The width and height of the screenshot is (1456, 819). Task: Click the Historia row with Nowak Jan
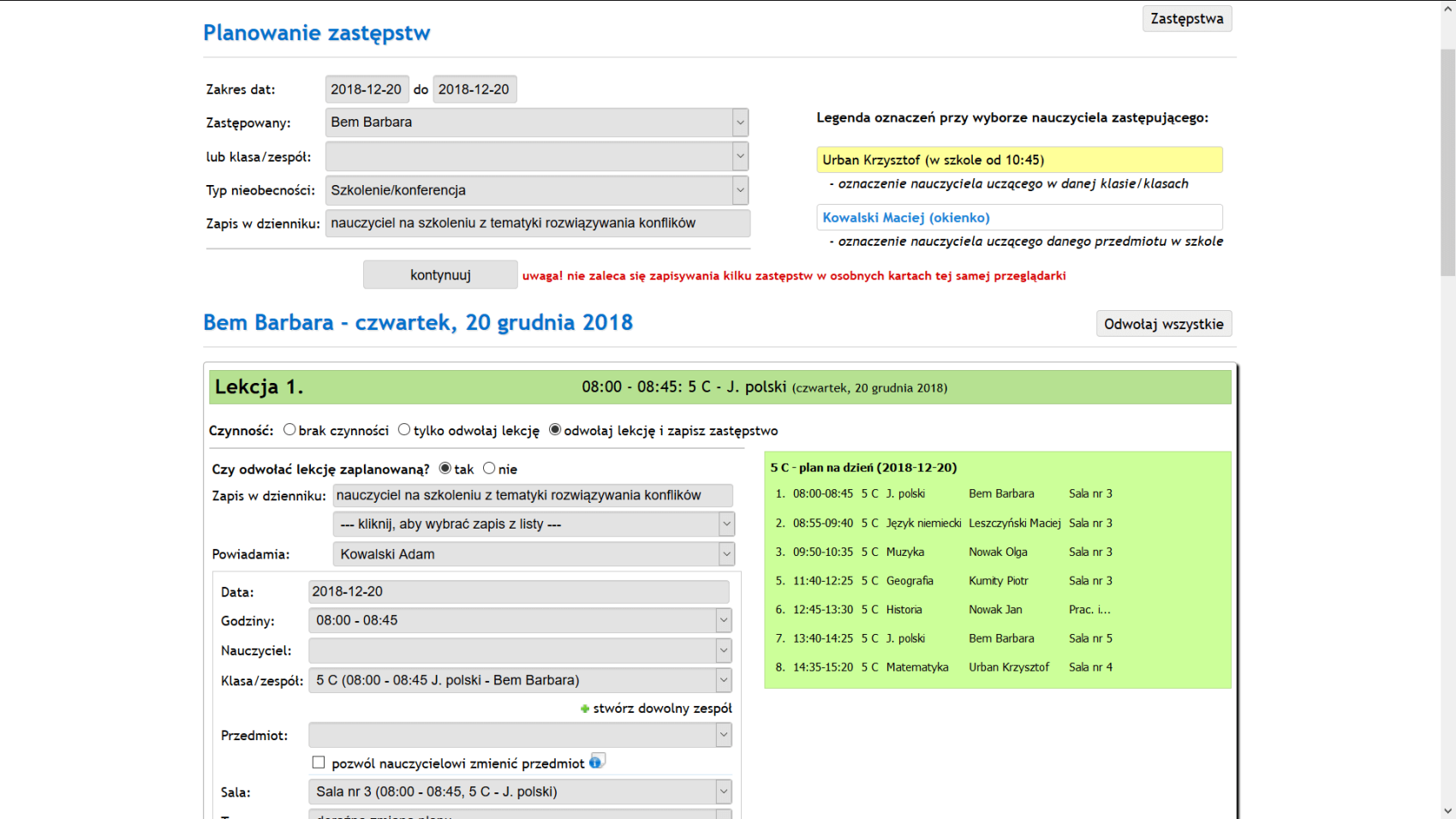point(944,610)
